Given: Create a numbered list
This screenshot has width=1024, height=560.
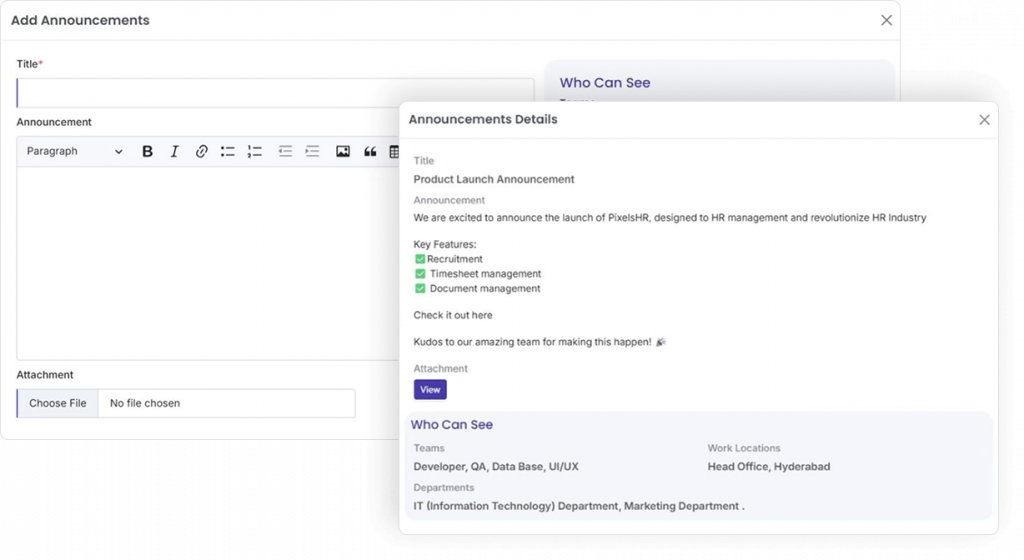Looking at the screenshot, I should tap(255, 152).
